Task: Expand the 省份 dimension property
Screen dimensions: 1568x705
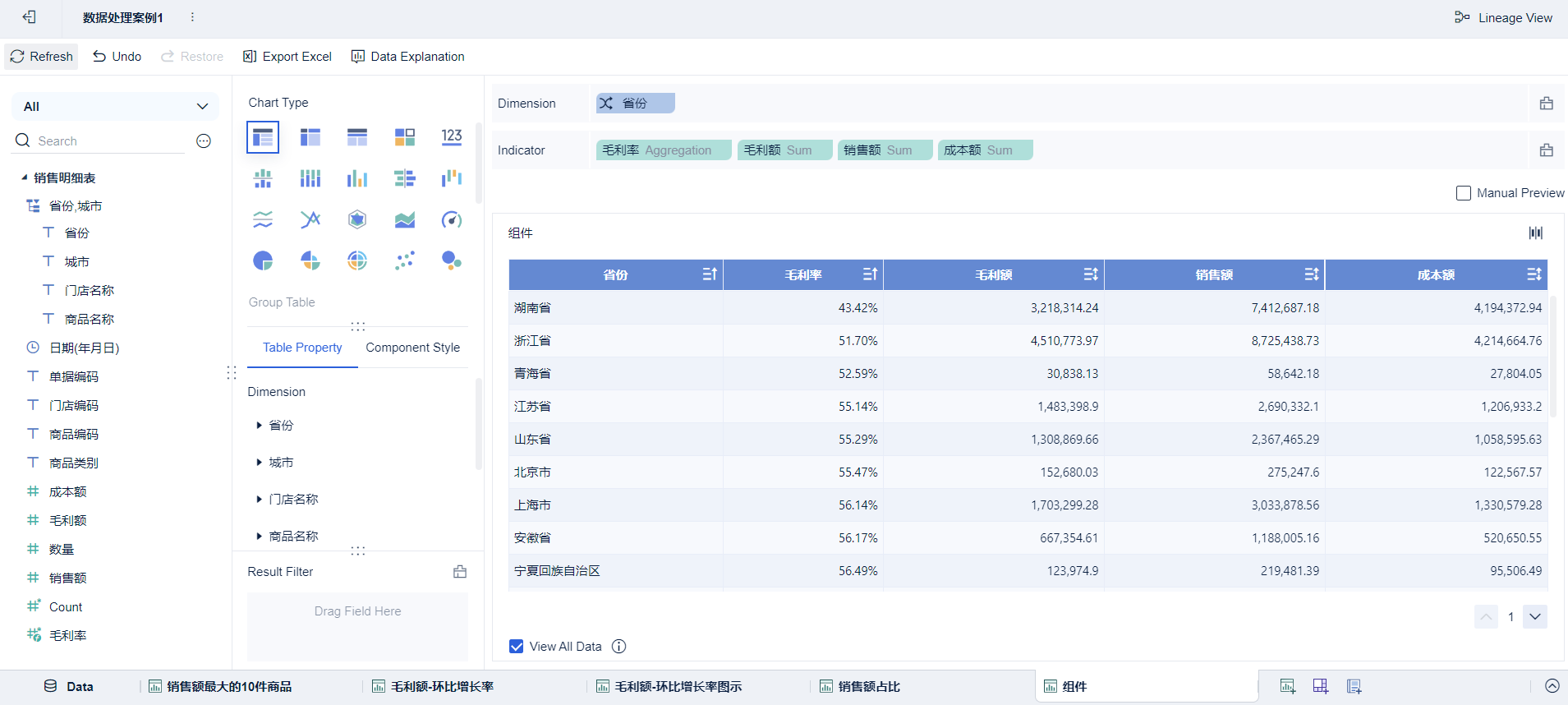Action: pos(260,426)
